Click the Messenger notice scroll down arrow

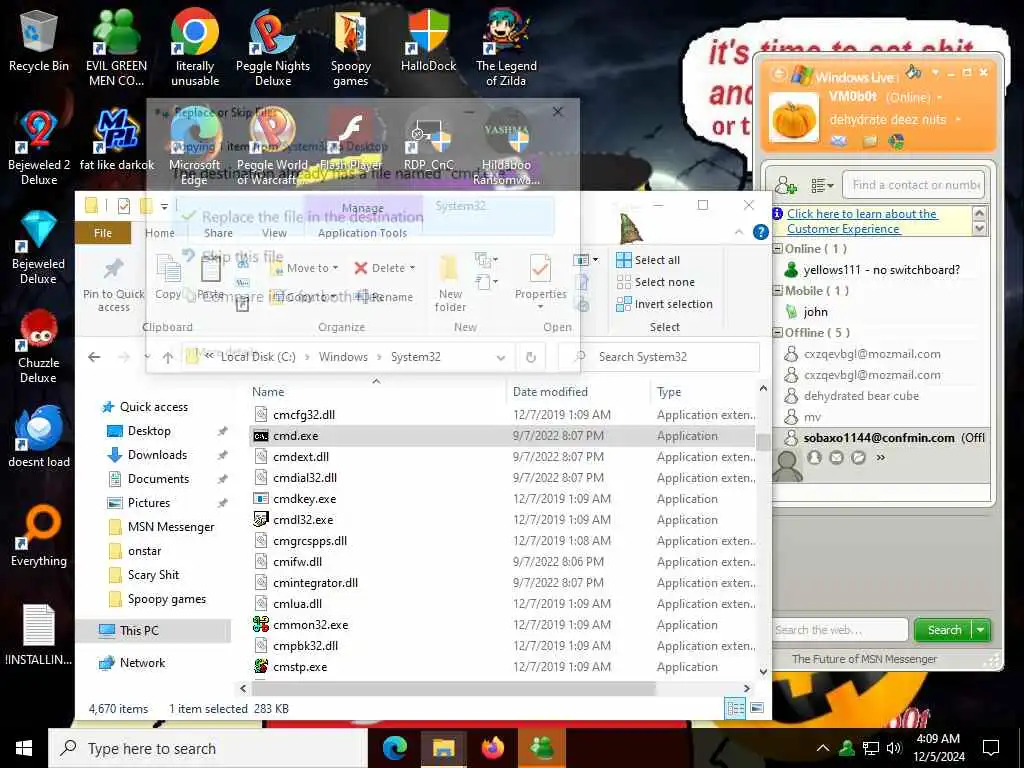(979, 229)
